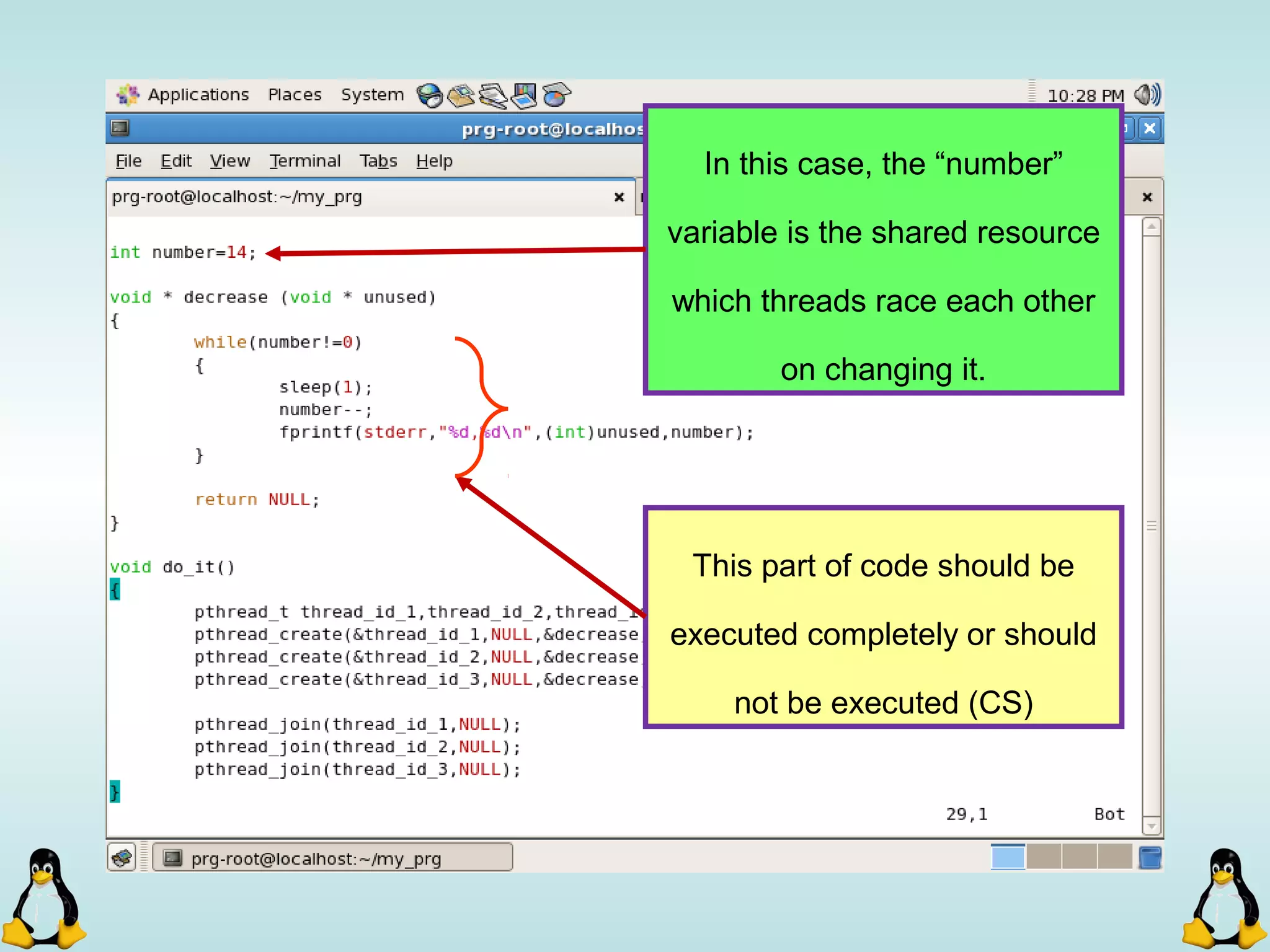This screenshot has width=1270, height=952.
Task: Close the first terminal tab
Action: tap(619, 197)
